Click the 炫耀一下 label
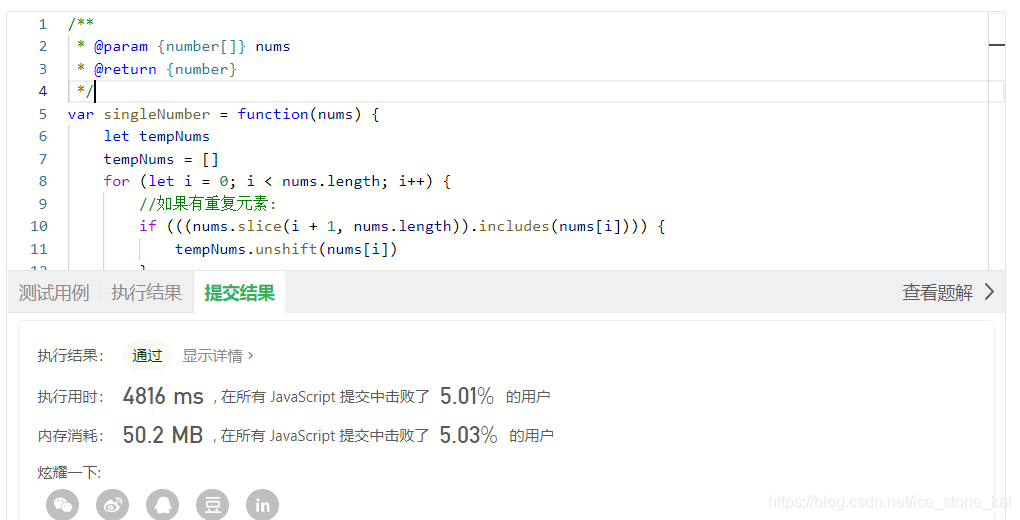 pyautogui.click(x=69, y=472)
